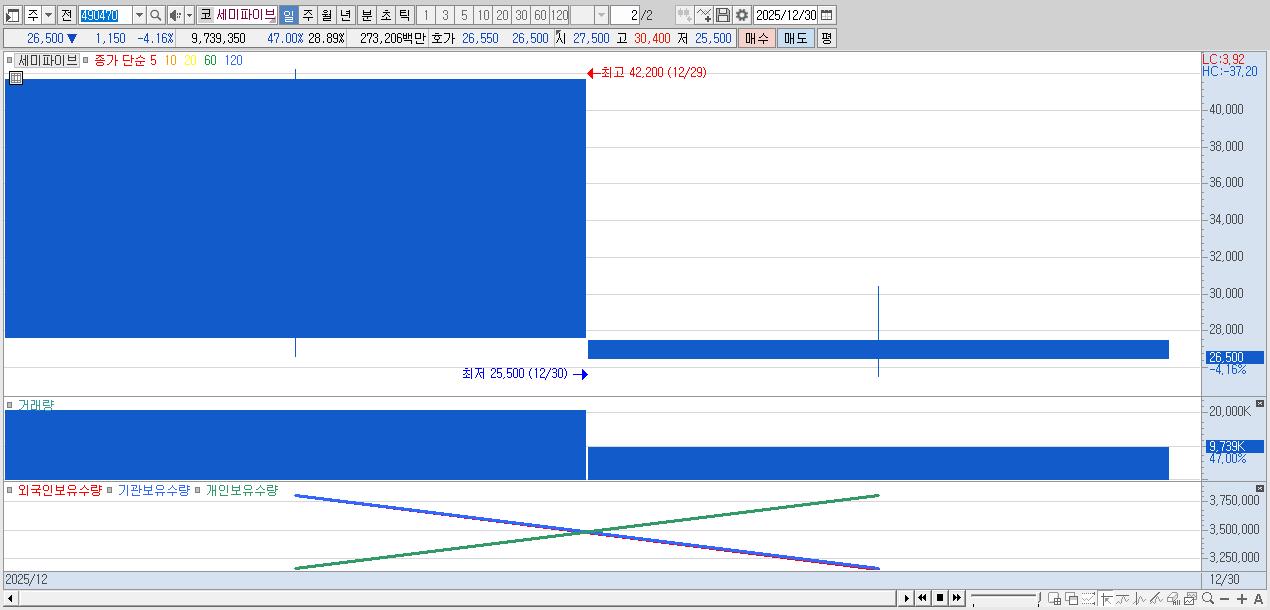Select the 일 daily chart period
The width and height of the screenshot is (1270, 610).
288,15
